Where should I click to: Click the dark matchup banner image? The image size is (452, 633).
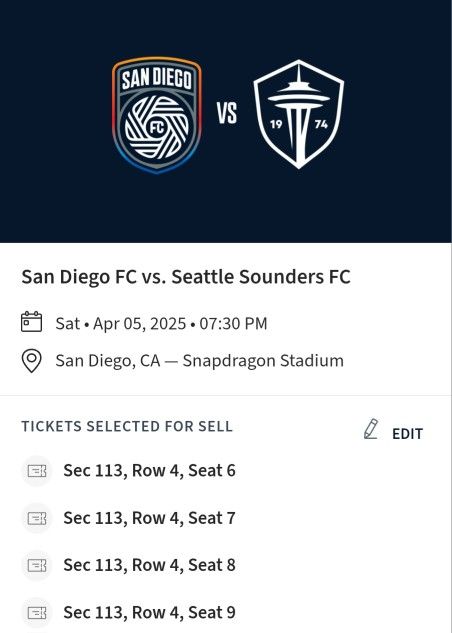(x=226, y=121)
